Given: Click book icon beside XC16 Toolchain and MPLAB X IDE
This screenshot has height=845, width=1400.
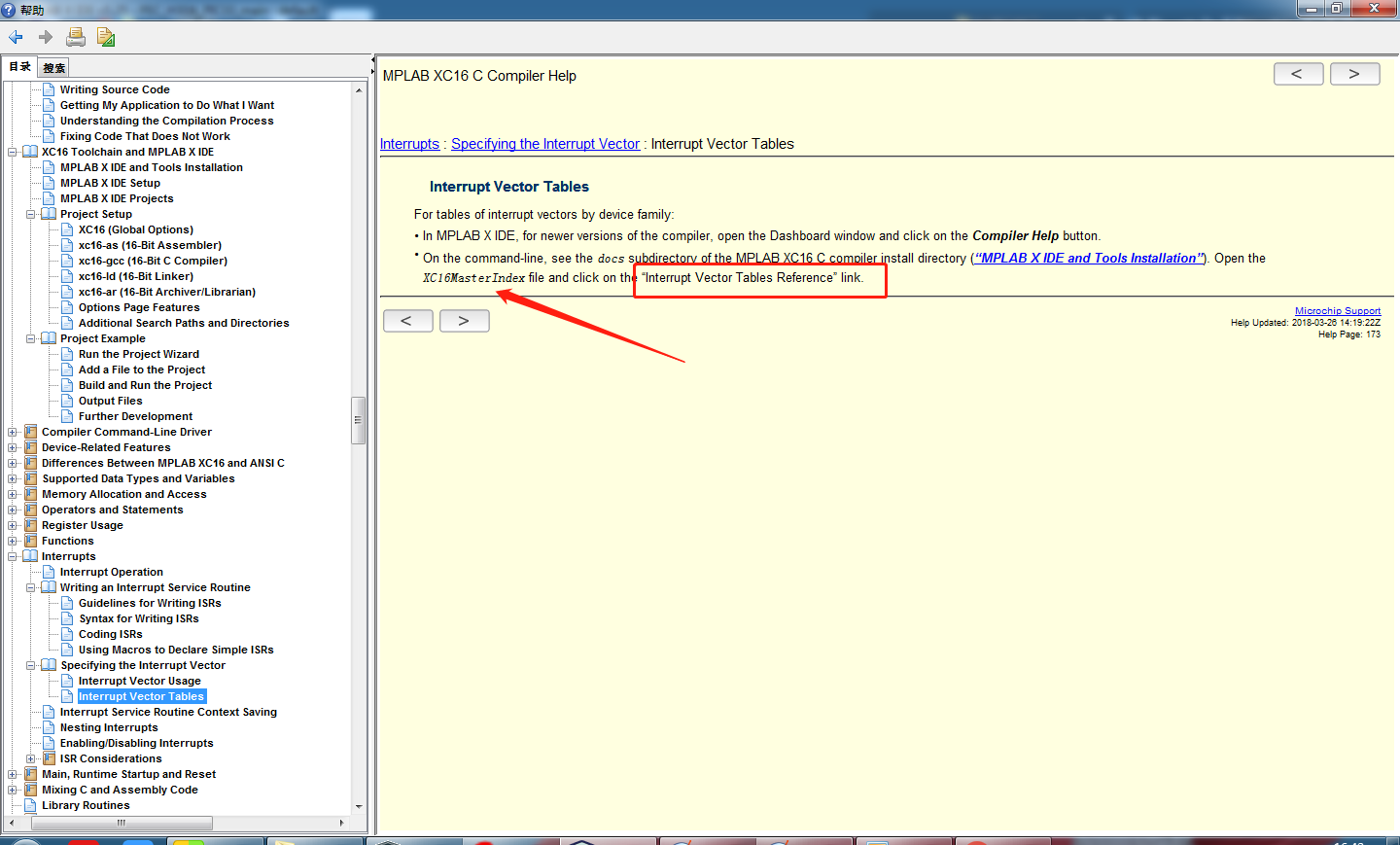Looking at the screenshot, I should click(30, 152).
